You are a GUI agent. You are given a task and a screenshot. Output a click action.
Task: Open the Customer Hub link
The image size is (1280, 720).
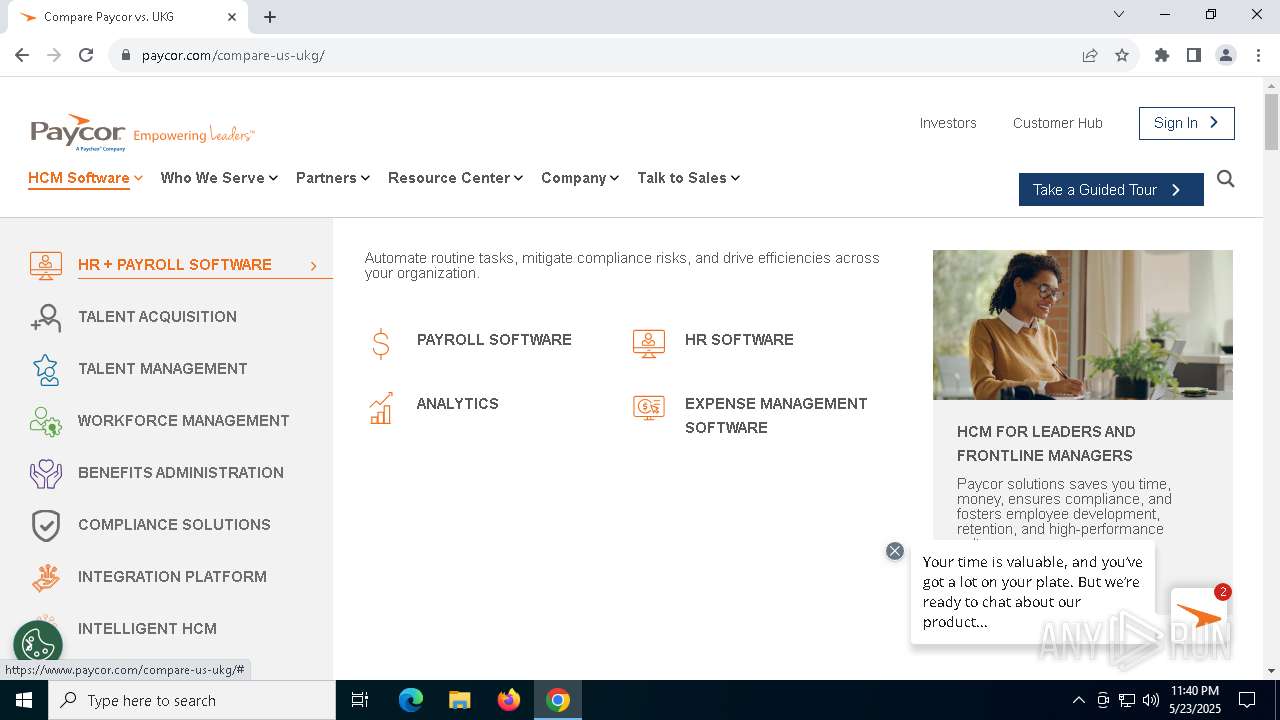point(1057,123)
